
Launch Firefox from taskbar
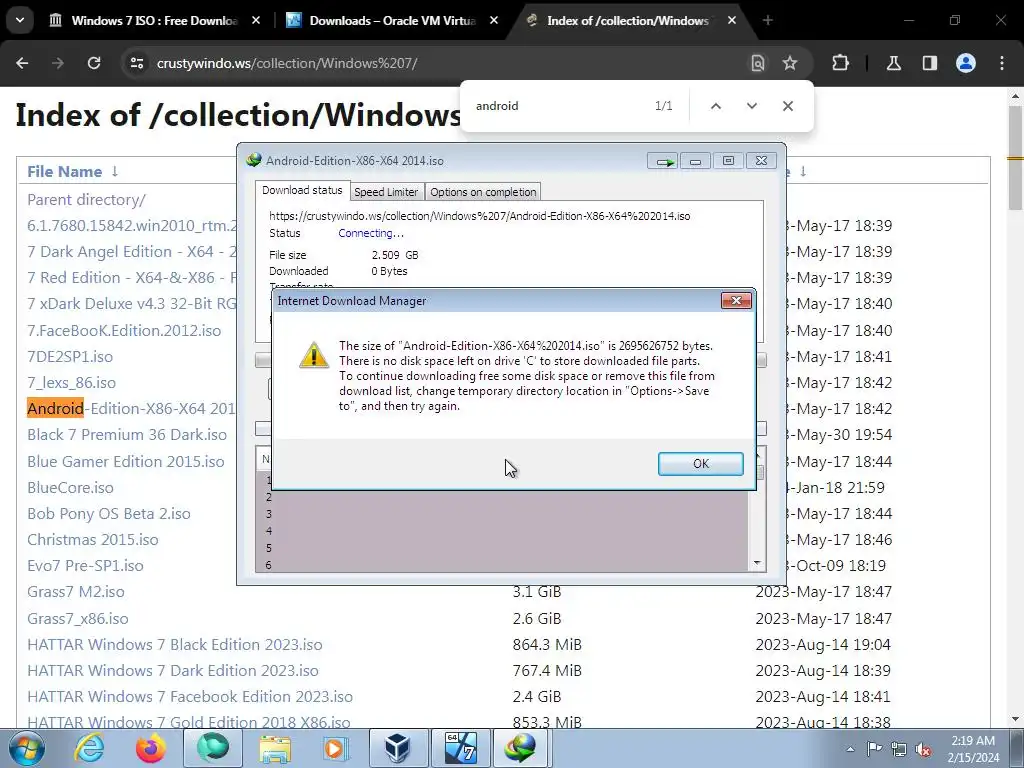click(150, 748)
